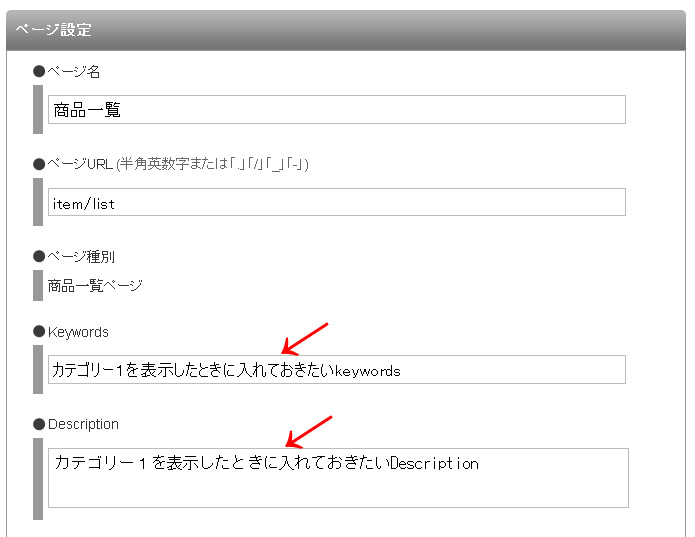695x537 pixels.
Task: Click the ページURL field containing item/list
Action: [x=336, y=202]
